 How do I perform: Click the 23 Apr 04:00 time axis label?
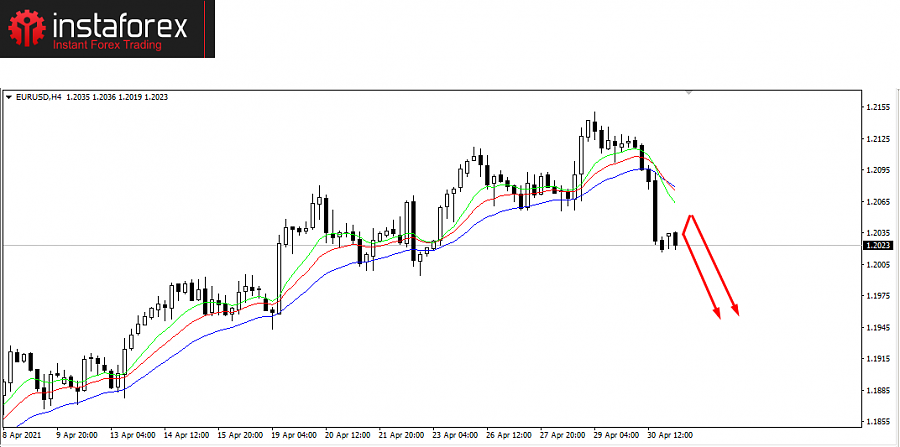(x=455, y=436)
